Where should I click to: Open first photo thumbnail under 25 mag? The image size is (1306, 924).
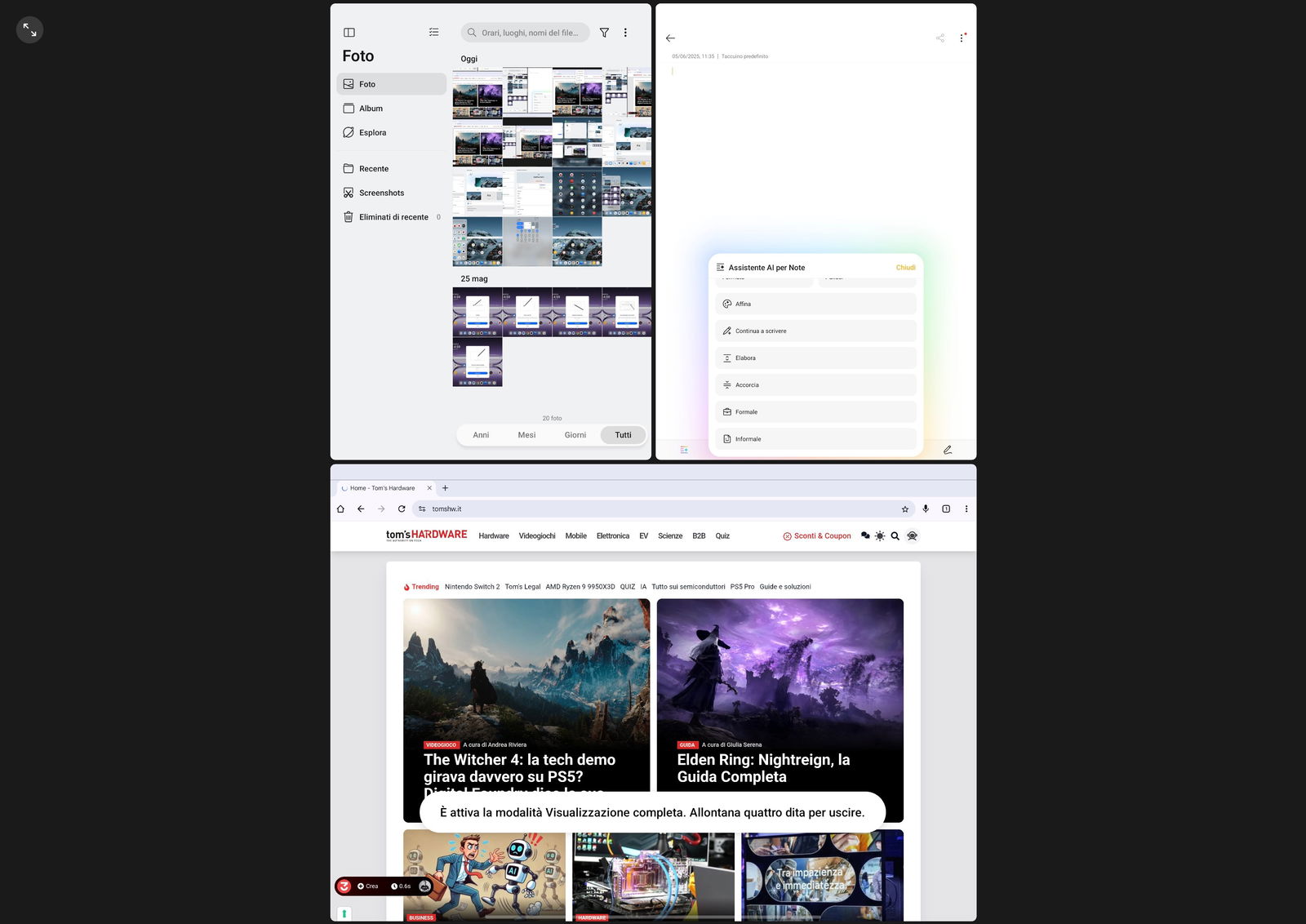(478, 312)
